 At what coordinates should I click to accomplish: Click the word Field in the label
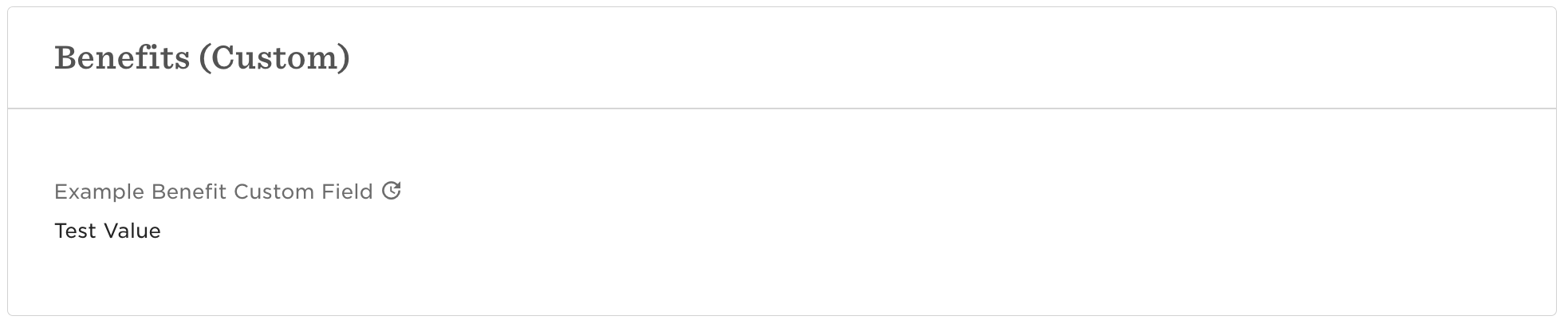tap(347, 192)
